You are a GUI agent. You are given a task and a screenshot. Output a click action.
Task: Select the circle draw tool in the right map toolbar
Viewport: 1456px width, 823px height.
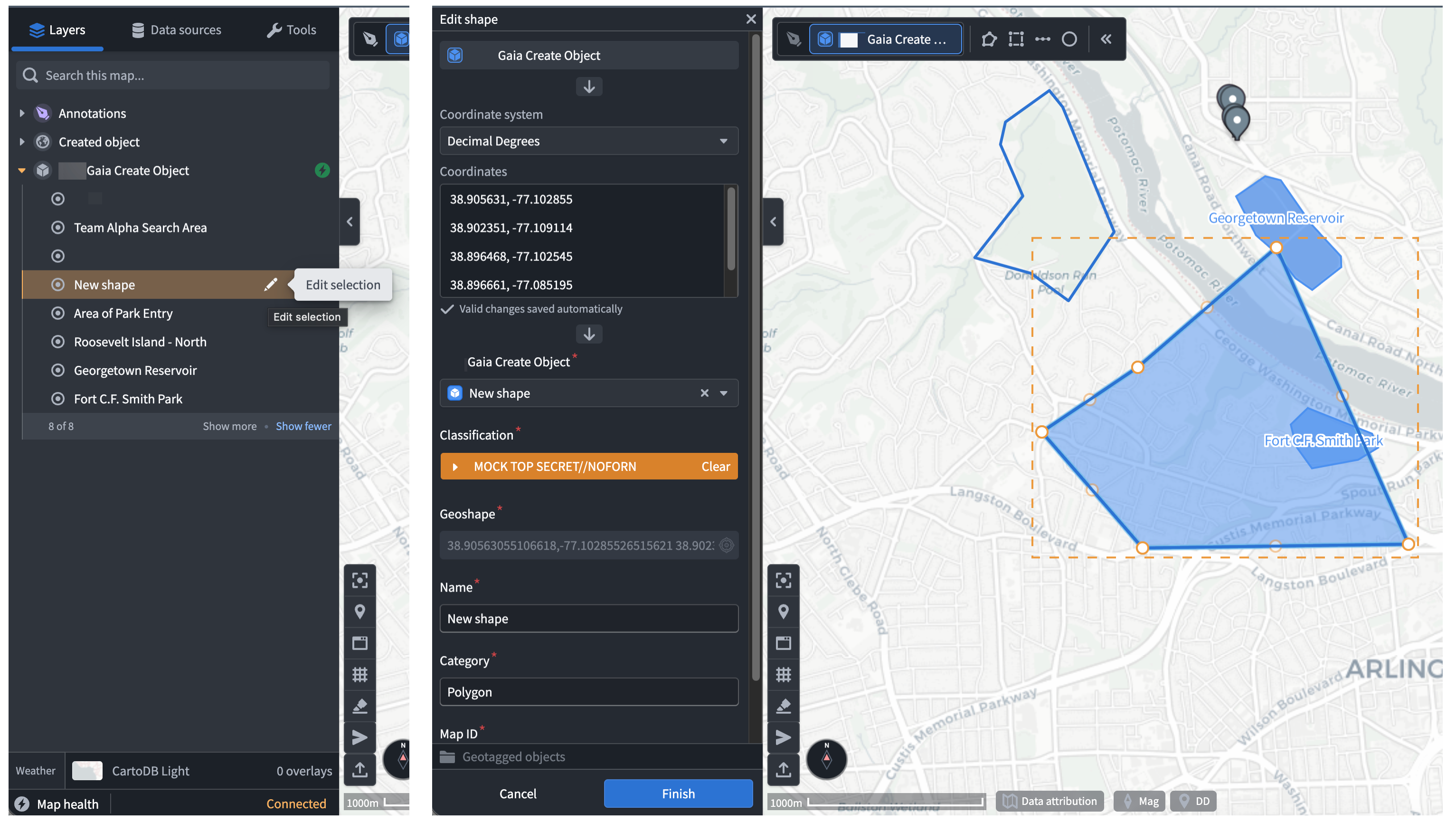point(1069,39)
